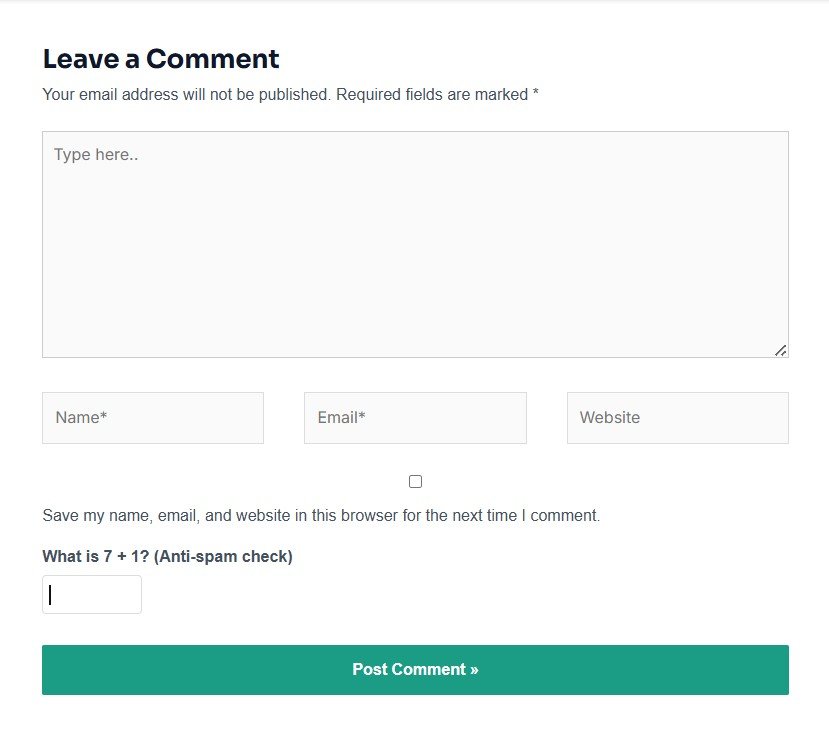Screen dimensions: 829x747
Task: Click the What is 7 + 1 label
Action: [167, 556]
